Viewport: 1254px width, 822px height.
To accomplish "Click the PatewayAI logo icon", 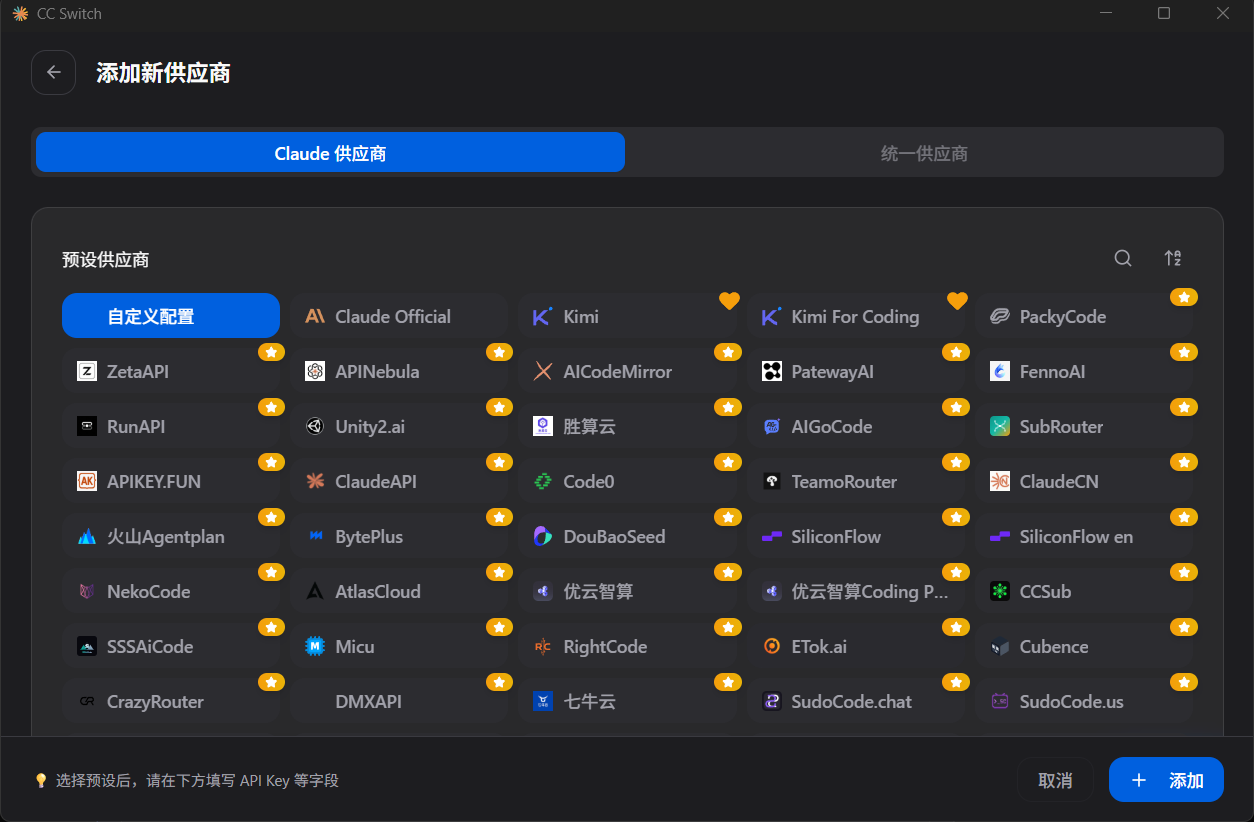I will pos(771,371).
